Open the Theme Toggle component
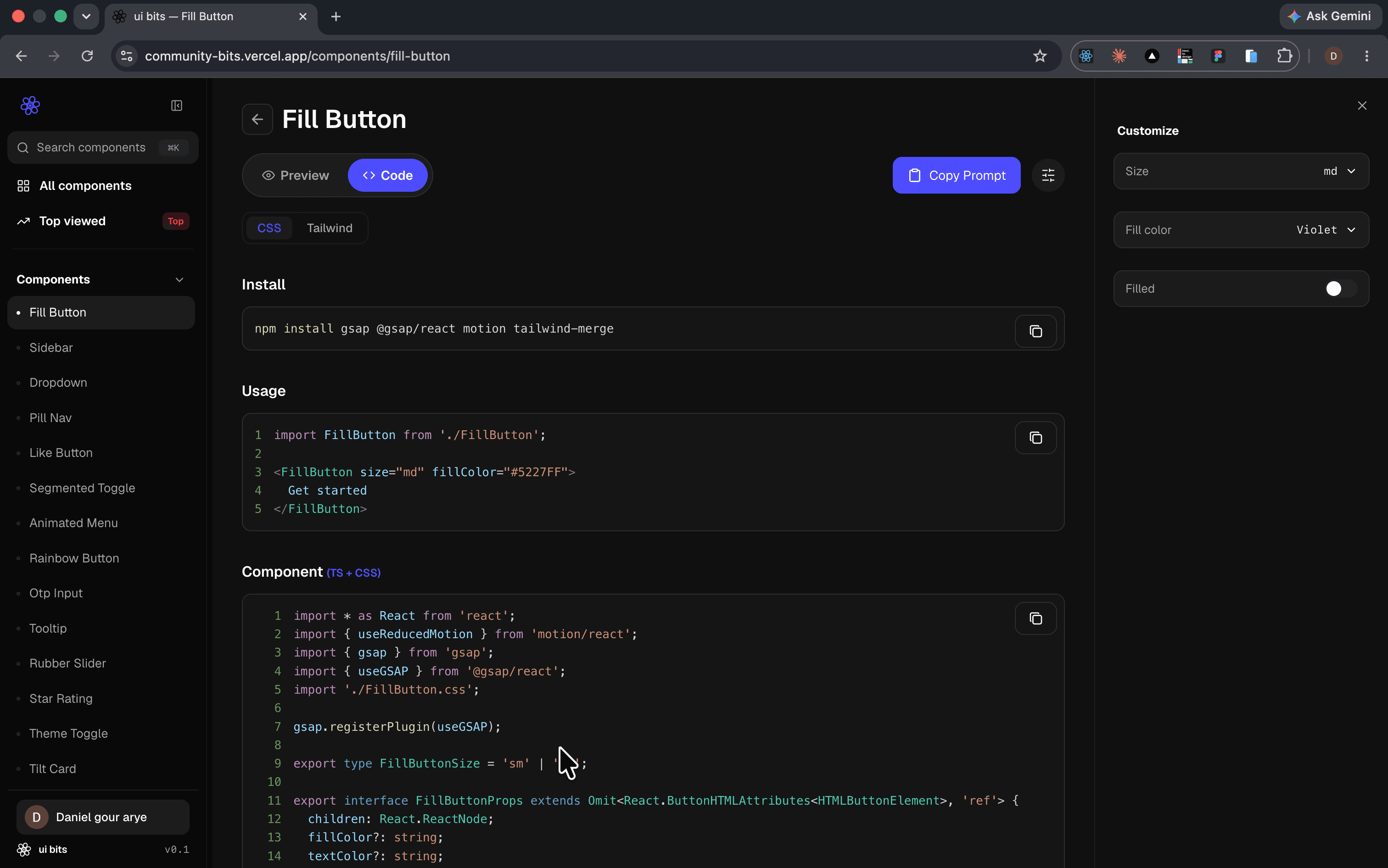Image resolution: width=1388 pixels, height=868 pixels. (101, 734)
